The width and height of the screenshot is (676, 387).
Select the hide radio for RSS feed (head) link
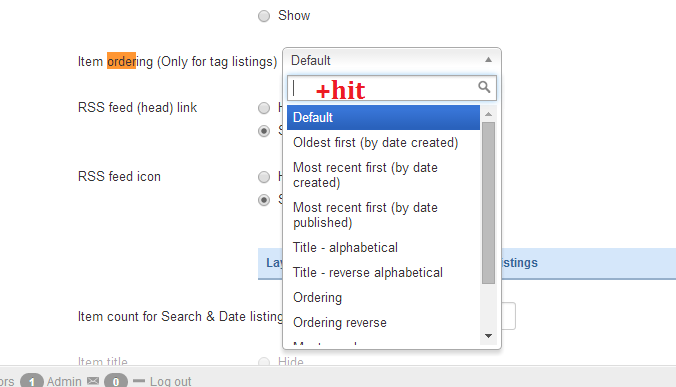tap(264, 108)
